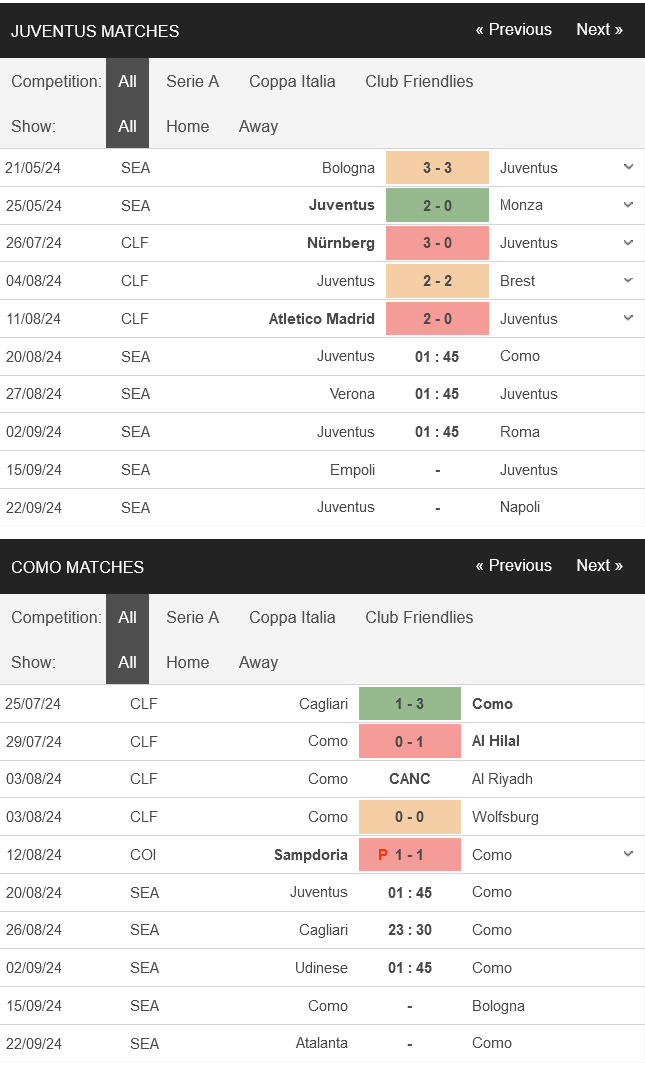Select All competition tab in Como matches
Viewport: 645px width, 1070px height.
[x=127, y=617]
